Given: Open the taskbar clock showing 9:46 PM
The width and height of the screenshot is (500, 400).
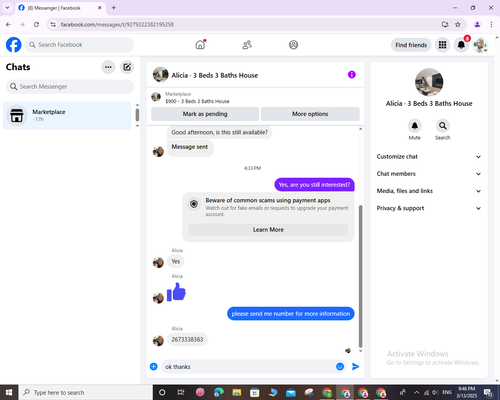Looking at the screenshot, I should [467, 392].
